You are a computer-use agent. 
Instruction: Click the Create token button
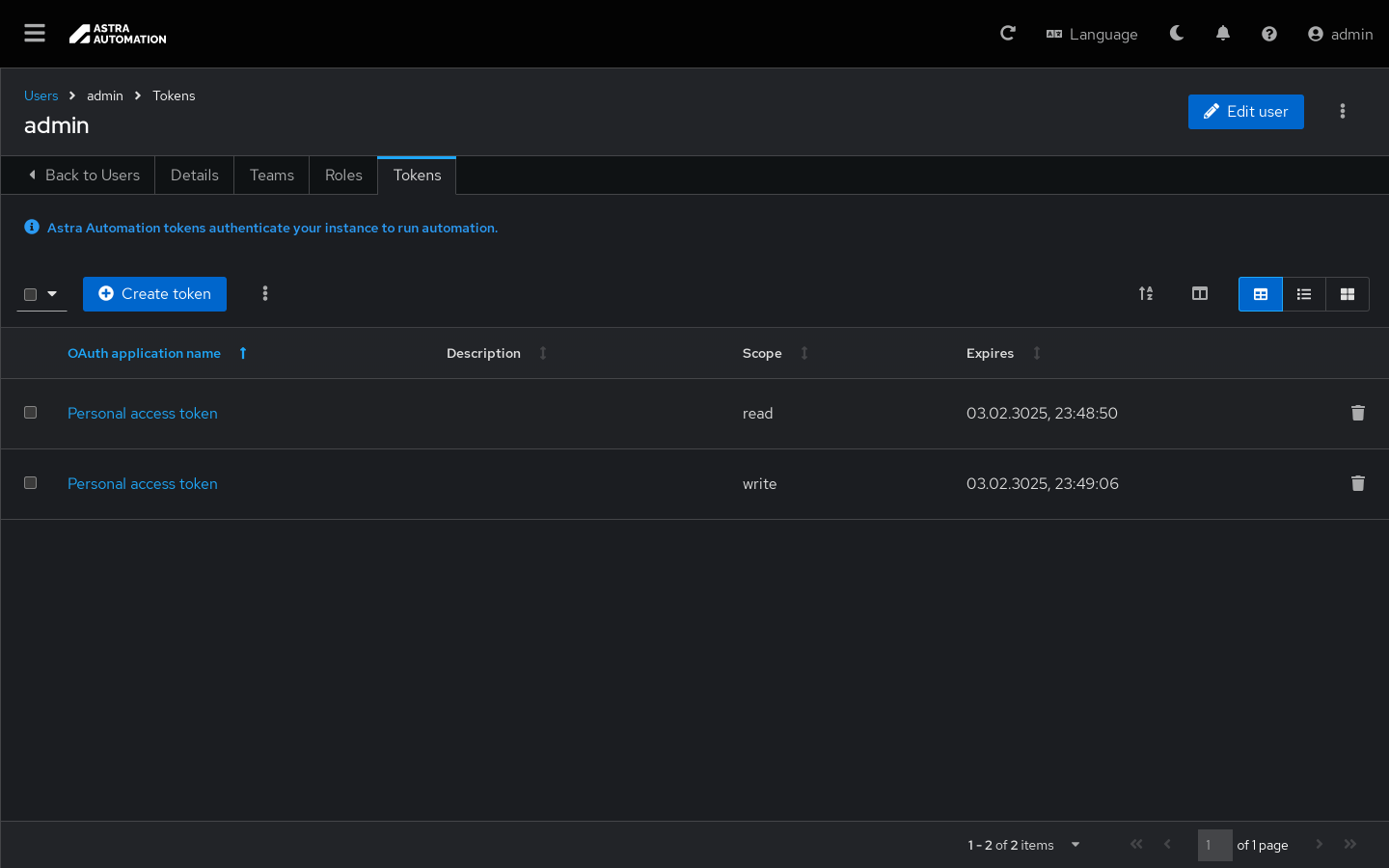(x=154, y=294)
